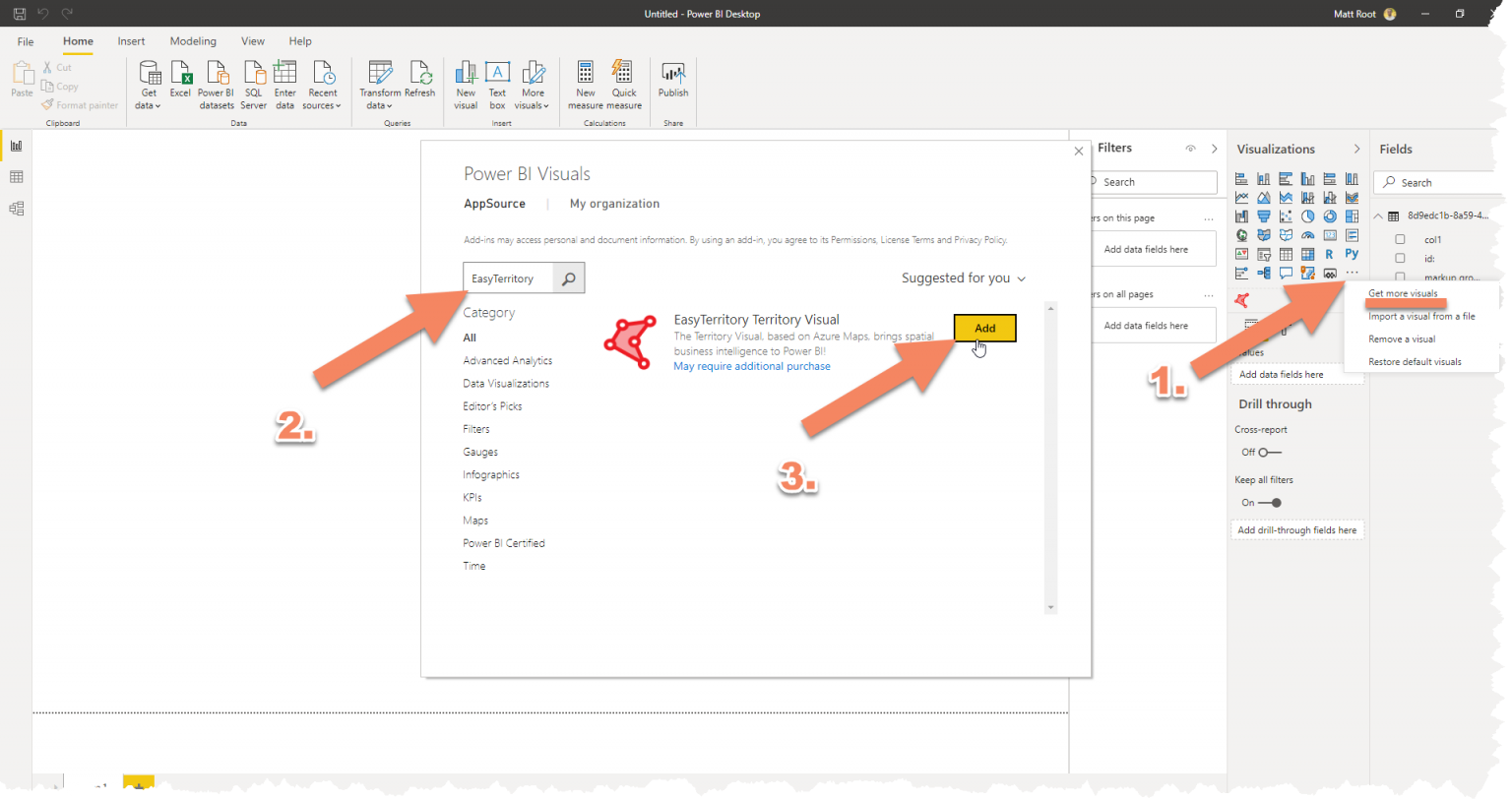Switch to the Modeling ribbon tab
The height and width of the screenshot is (801, 1512).
click(x=193, y=40)
